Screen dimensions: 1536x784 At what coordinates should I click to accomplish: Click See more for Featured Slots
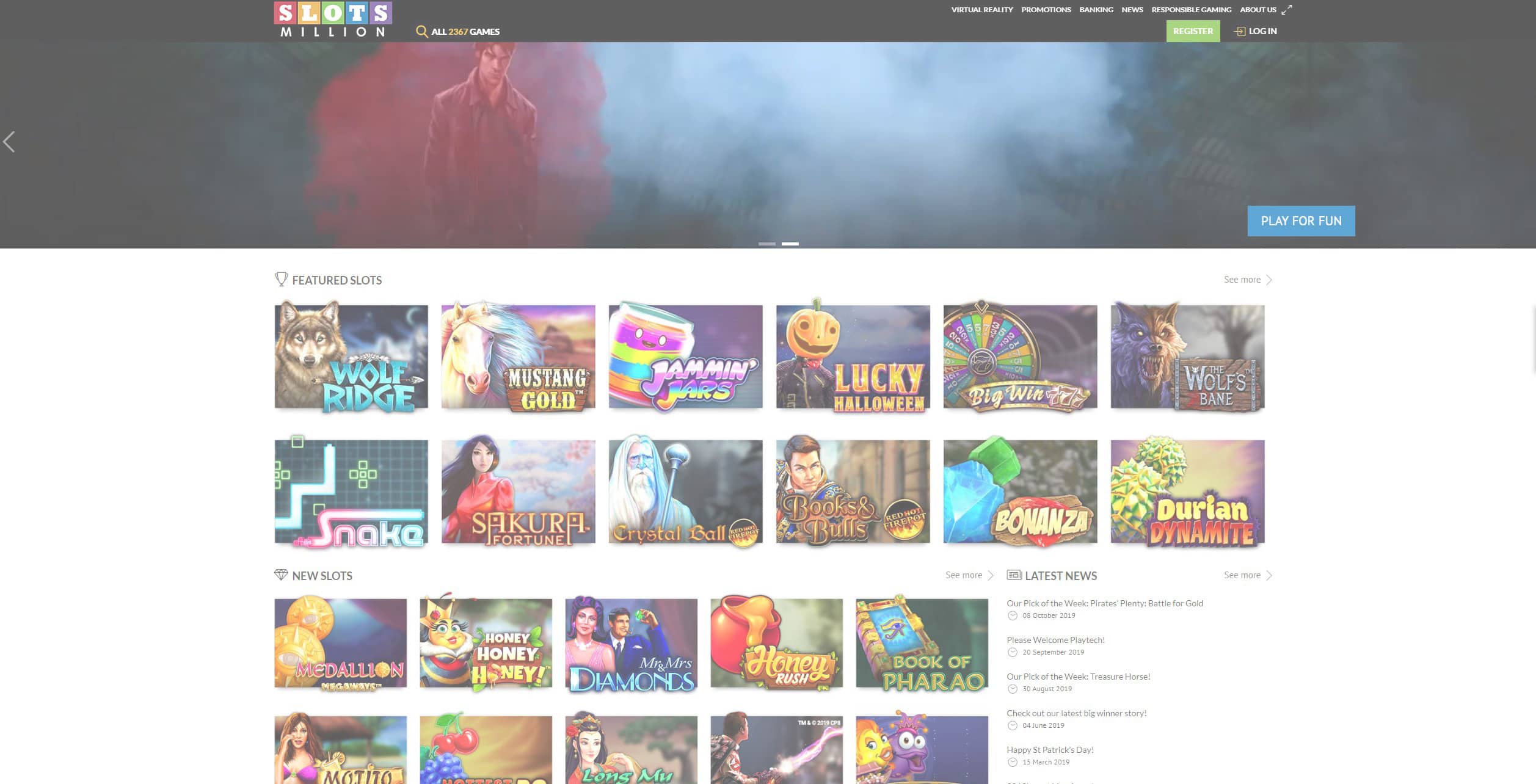pyautogui.click(x=1242, y=280)
